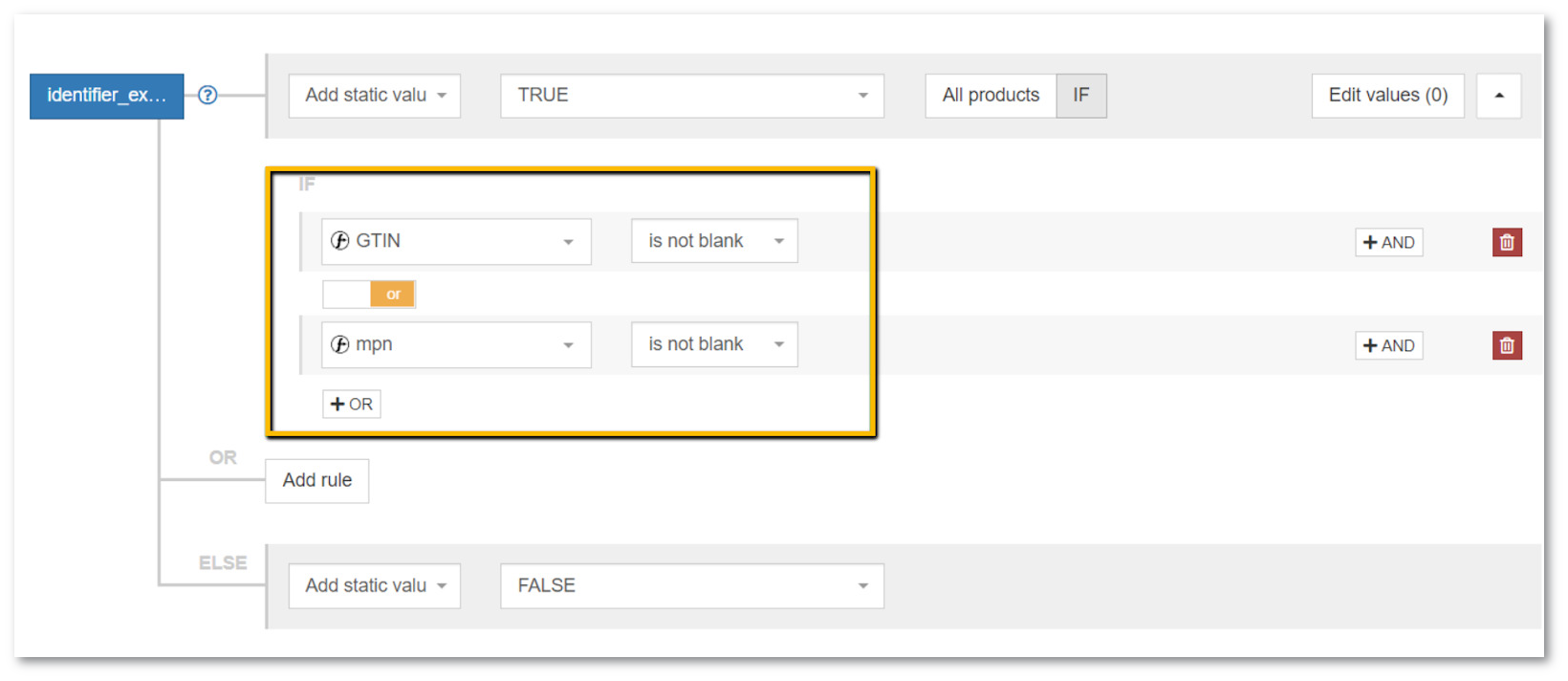Open the mpn field dropdown
This screenshot has width=1568, height=681.
pos(456,345)
